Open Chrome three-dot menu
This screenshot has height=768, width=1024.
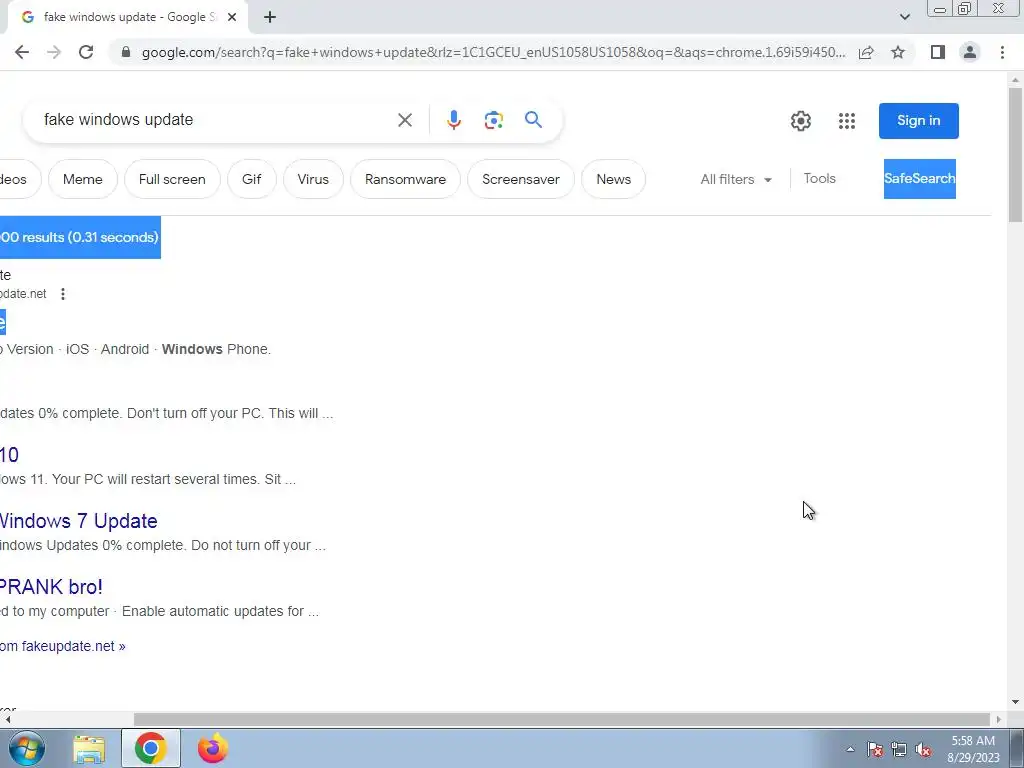1002,52
